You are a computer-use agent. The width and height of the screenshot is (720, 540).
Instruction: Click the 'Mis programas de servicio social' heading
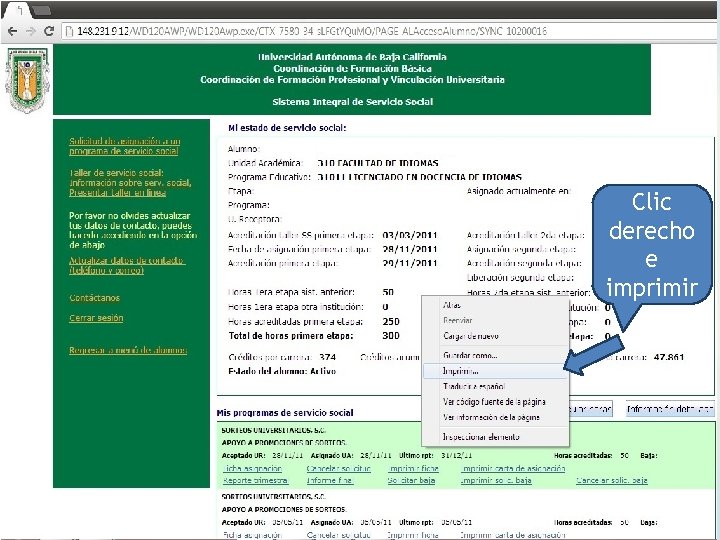pos(285,413)
